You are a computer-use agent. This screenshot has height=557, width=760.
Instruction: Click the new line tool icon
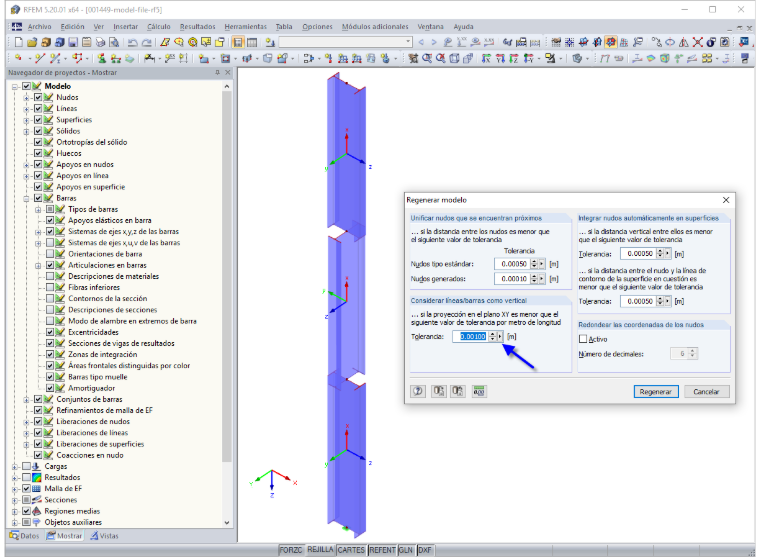point(40,58)
